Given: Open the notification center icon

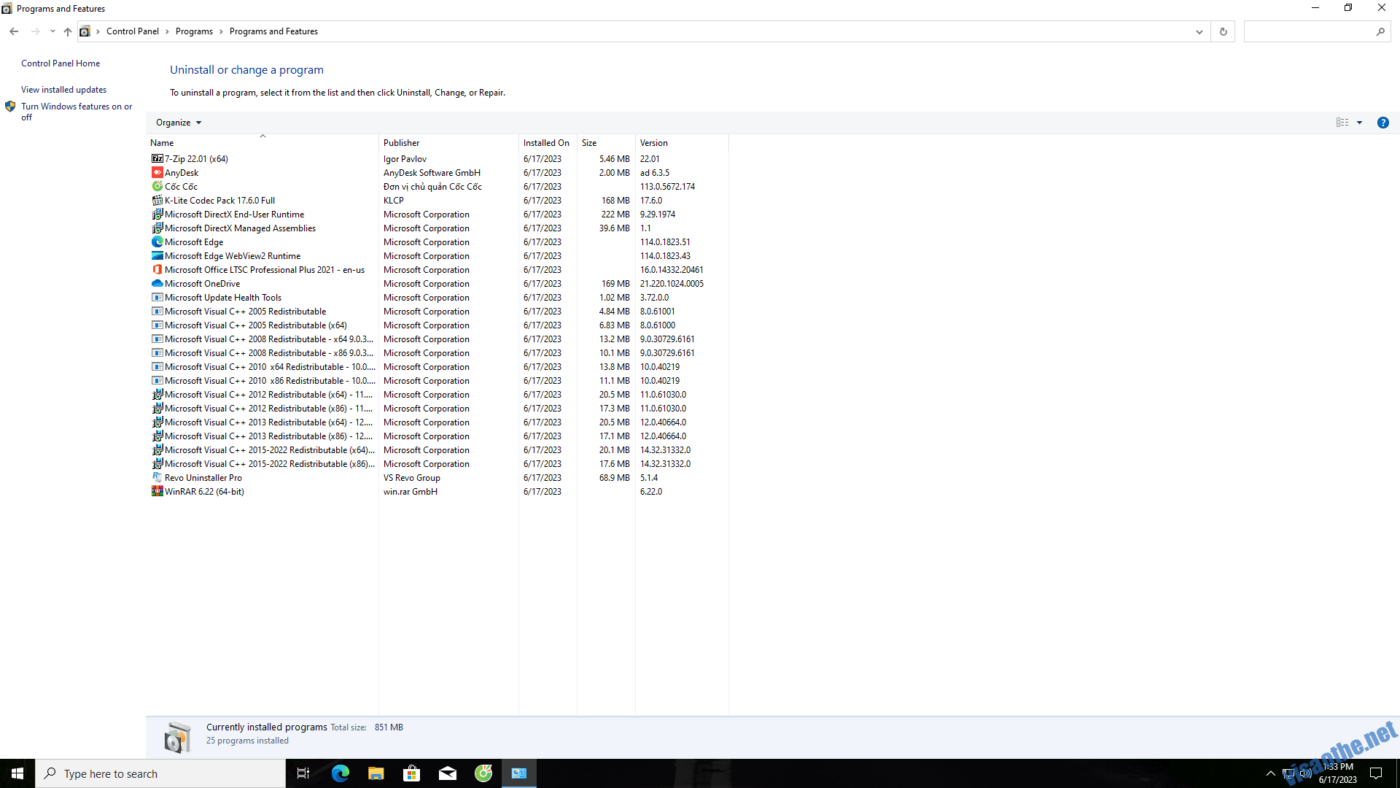Looking at the screenshot, I should click(x=1377, y=773).
